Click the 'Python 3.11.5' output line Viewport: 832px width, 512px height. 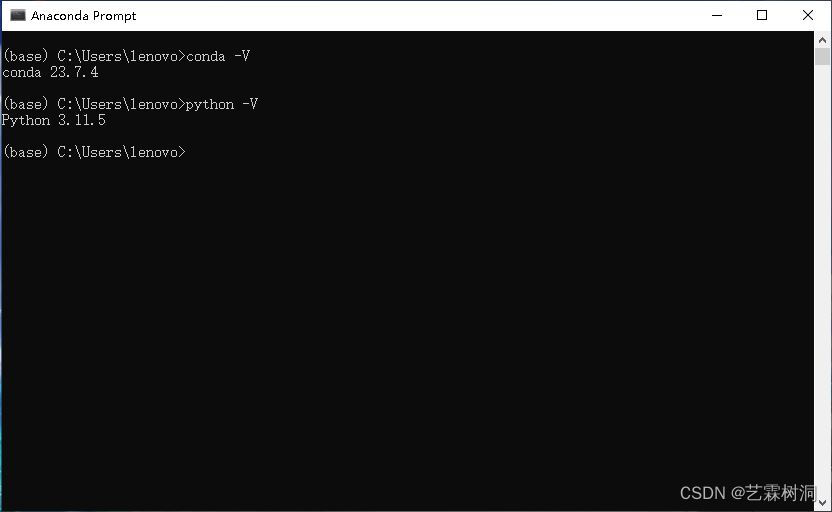(x=54, y=120)
